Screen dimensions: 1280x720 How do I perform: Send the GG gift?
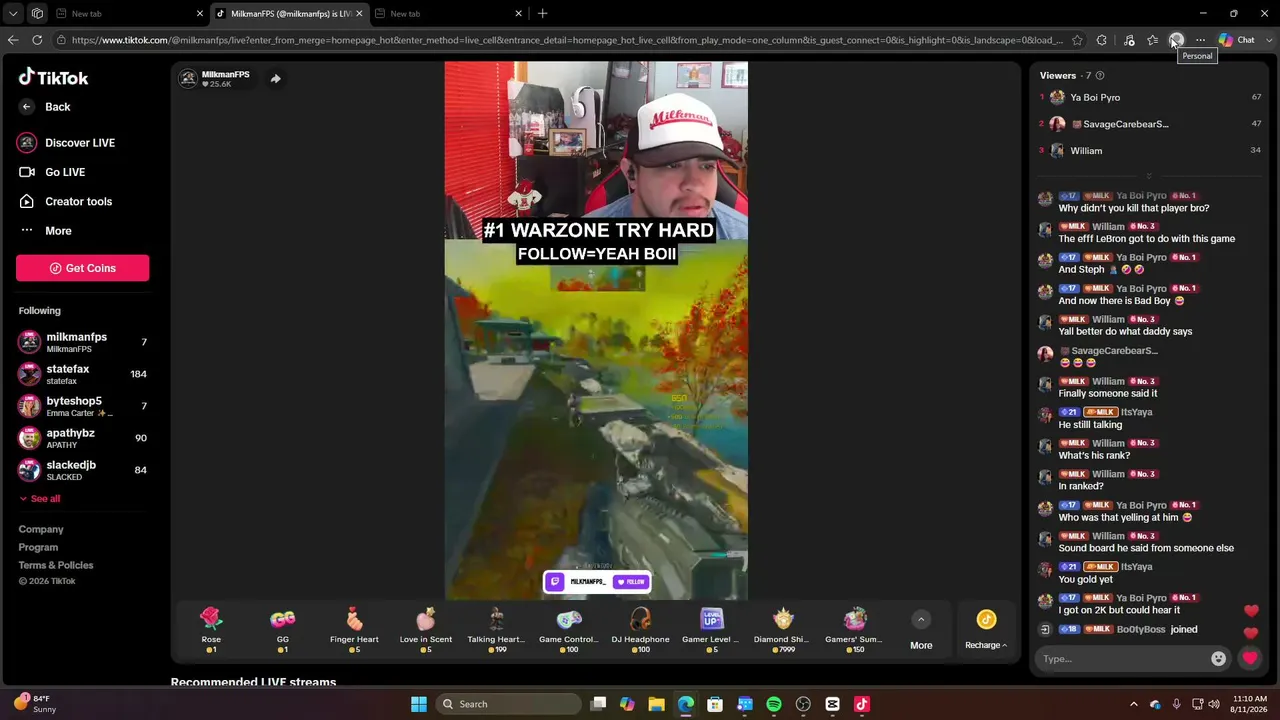[x=283, y=630]
